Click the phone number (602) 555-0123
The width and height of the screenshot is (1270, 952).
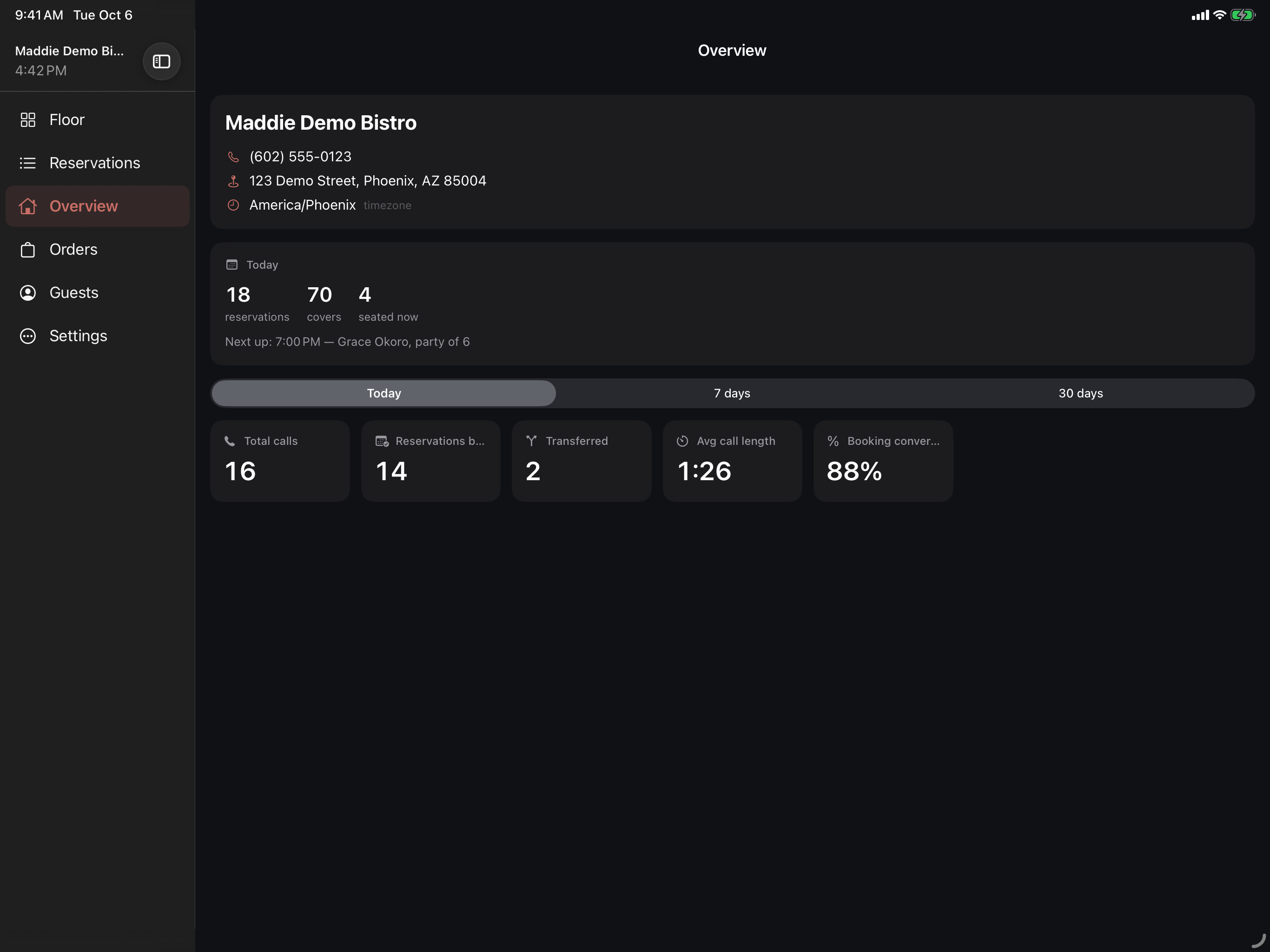pos(300,157)
